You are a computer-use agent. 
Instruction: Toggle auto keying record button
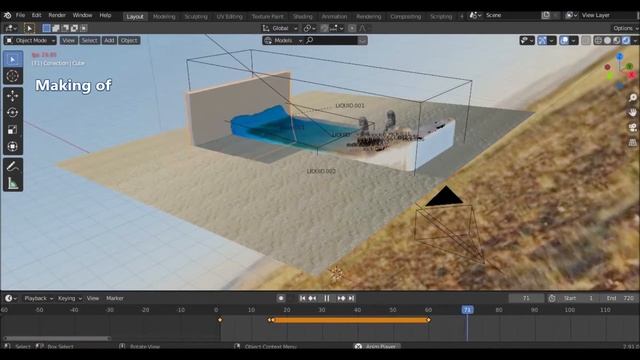click(281, 298)
